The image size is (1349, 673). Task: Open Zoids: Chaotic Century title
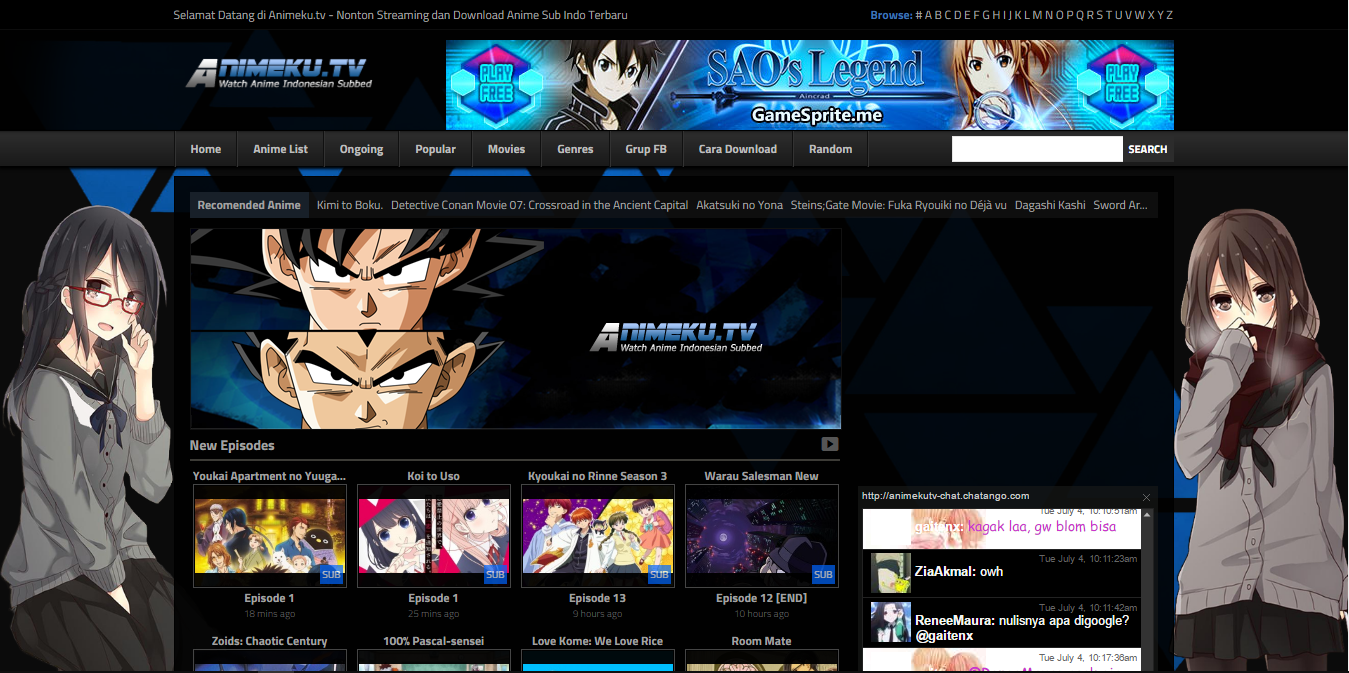point(270,641)
